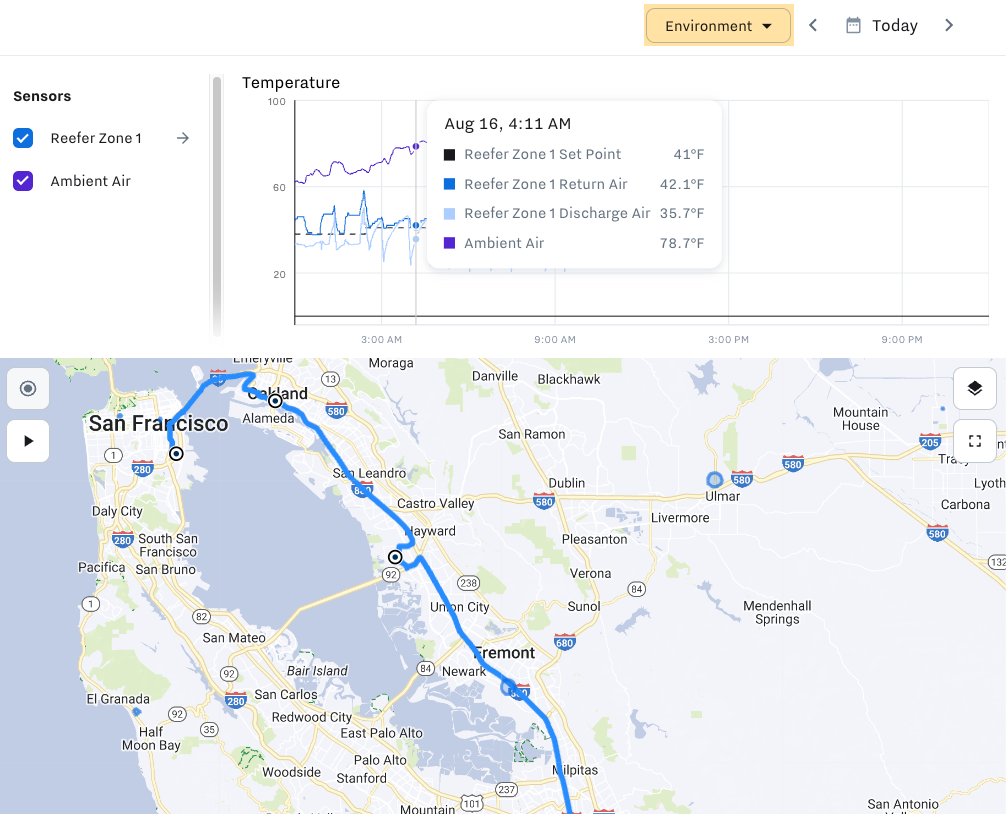Click the calendar icon beside Today
Viewport: 1006px width, 814px height.
(853, 26)
